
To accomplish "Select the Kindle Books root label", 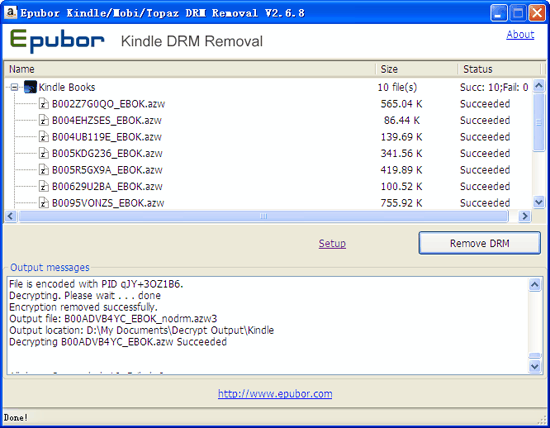I will [x=67, y=87].
